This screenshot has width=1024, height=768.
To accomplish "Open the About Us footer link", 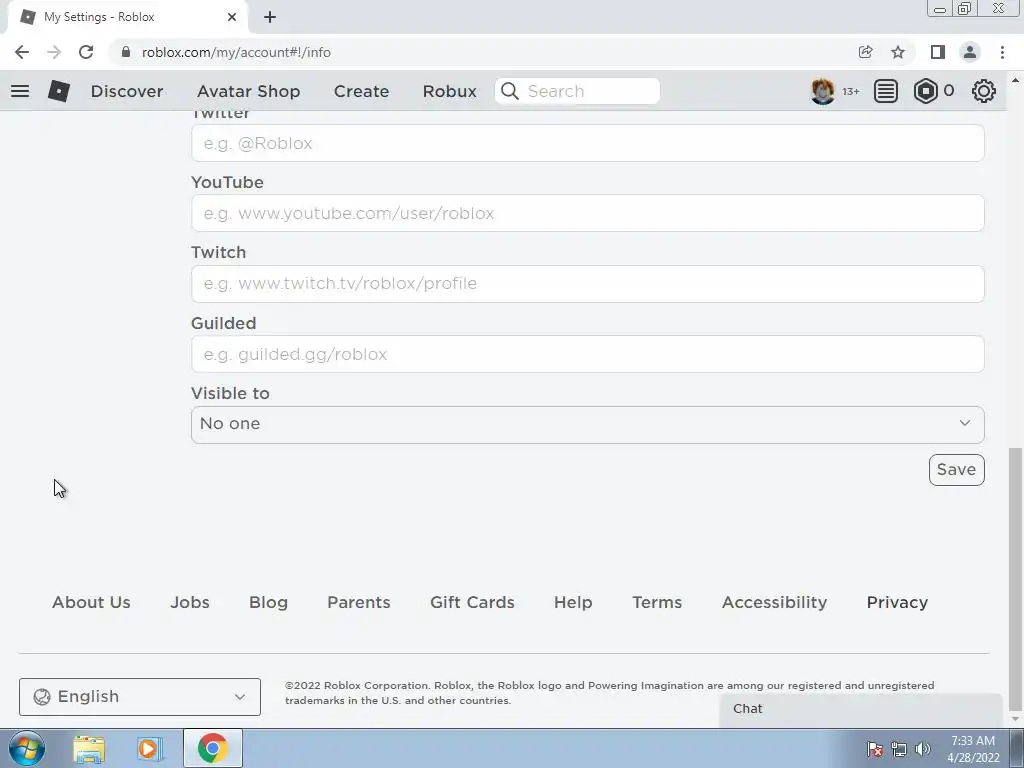I will [x=91, y=602].
